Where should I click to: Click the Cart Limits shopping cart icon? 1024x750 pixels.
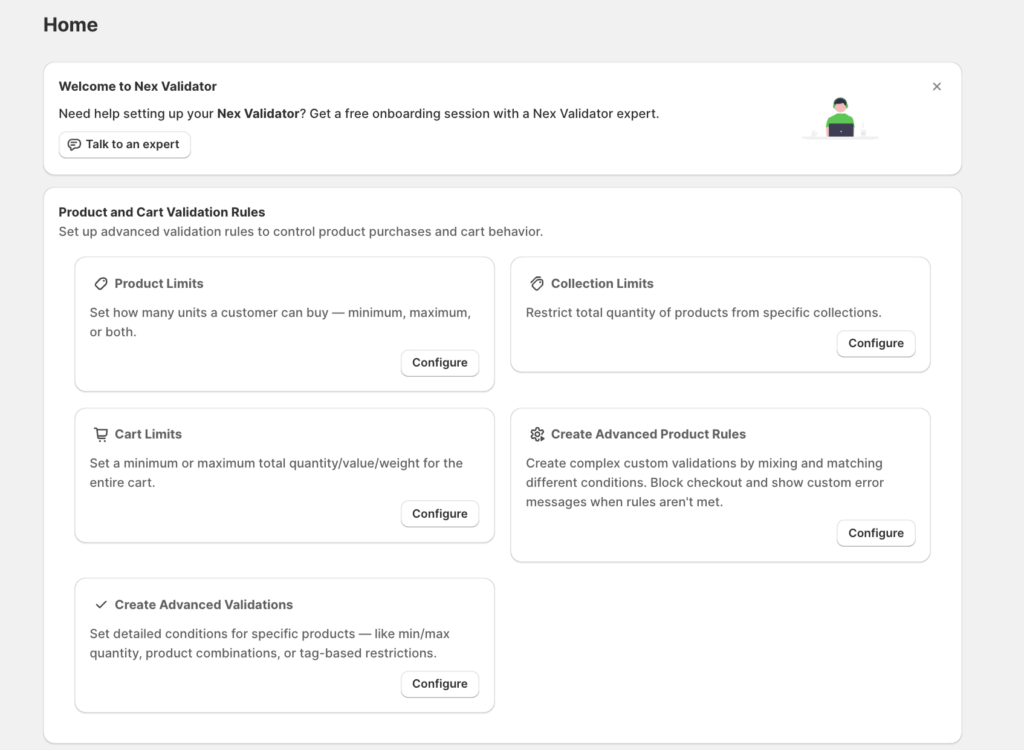[101, 434]
